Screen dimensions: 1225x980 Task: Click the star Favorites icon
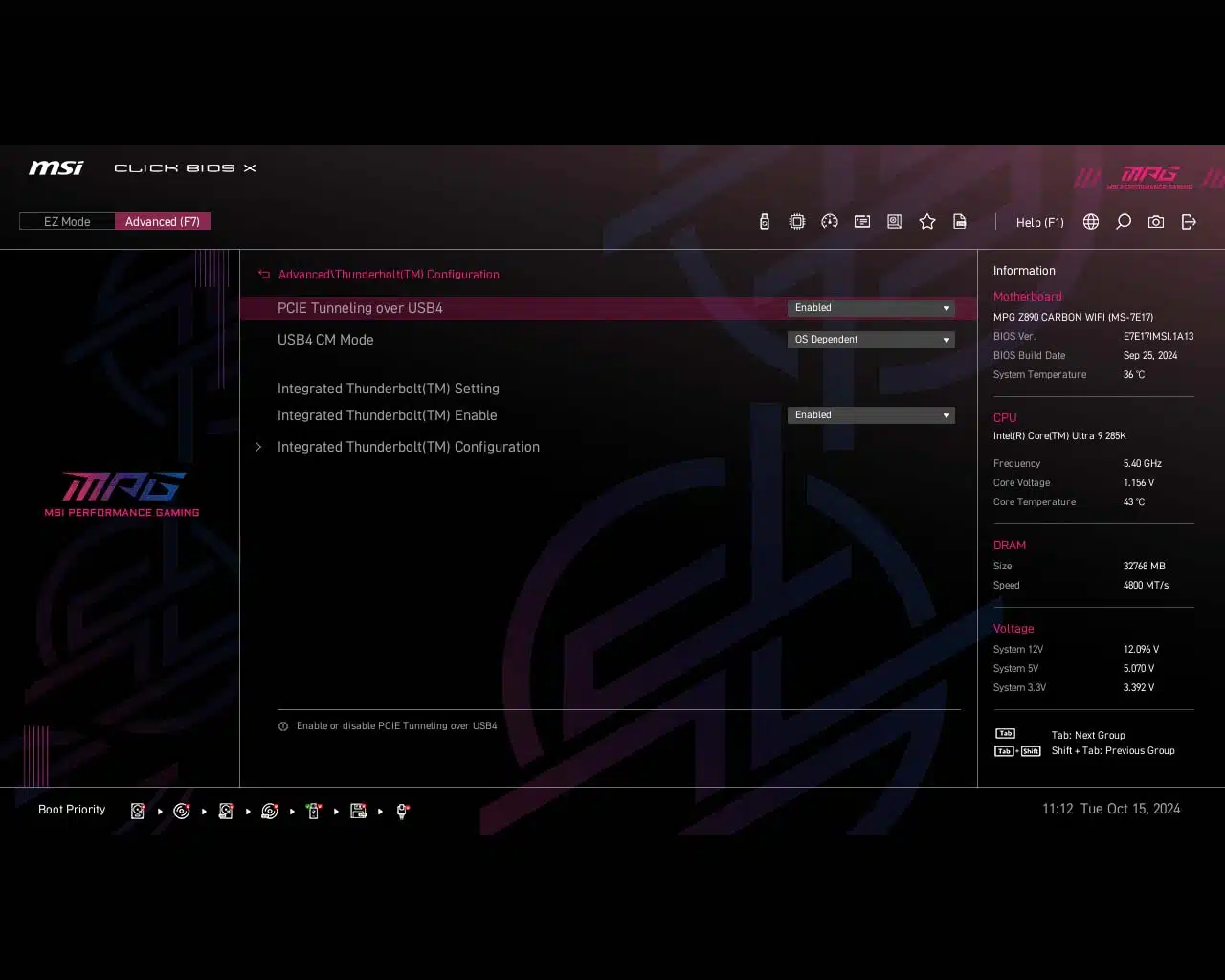pyautogui.click(x=927, y=222)
